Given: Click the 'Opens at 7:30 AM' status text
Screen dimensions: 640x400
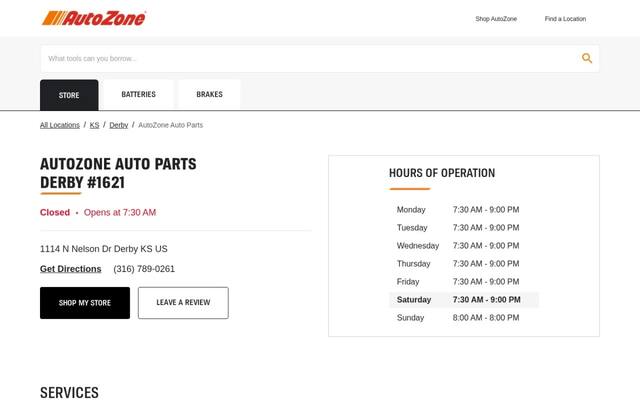Looking at the screenshot, I should pos(120,212).
